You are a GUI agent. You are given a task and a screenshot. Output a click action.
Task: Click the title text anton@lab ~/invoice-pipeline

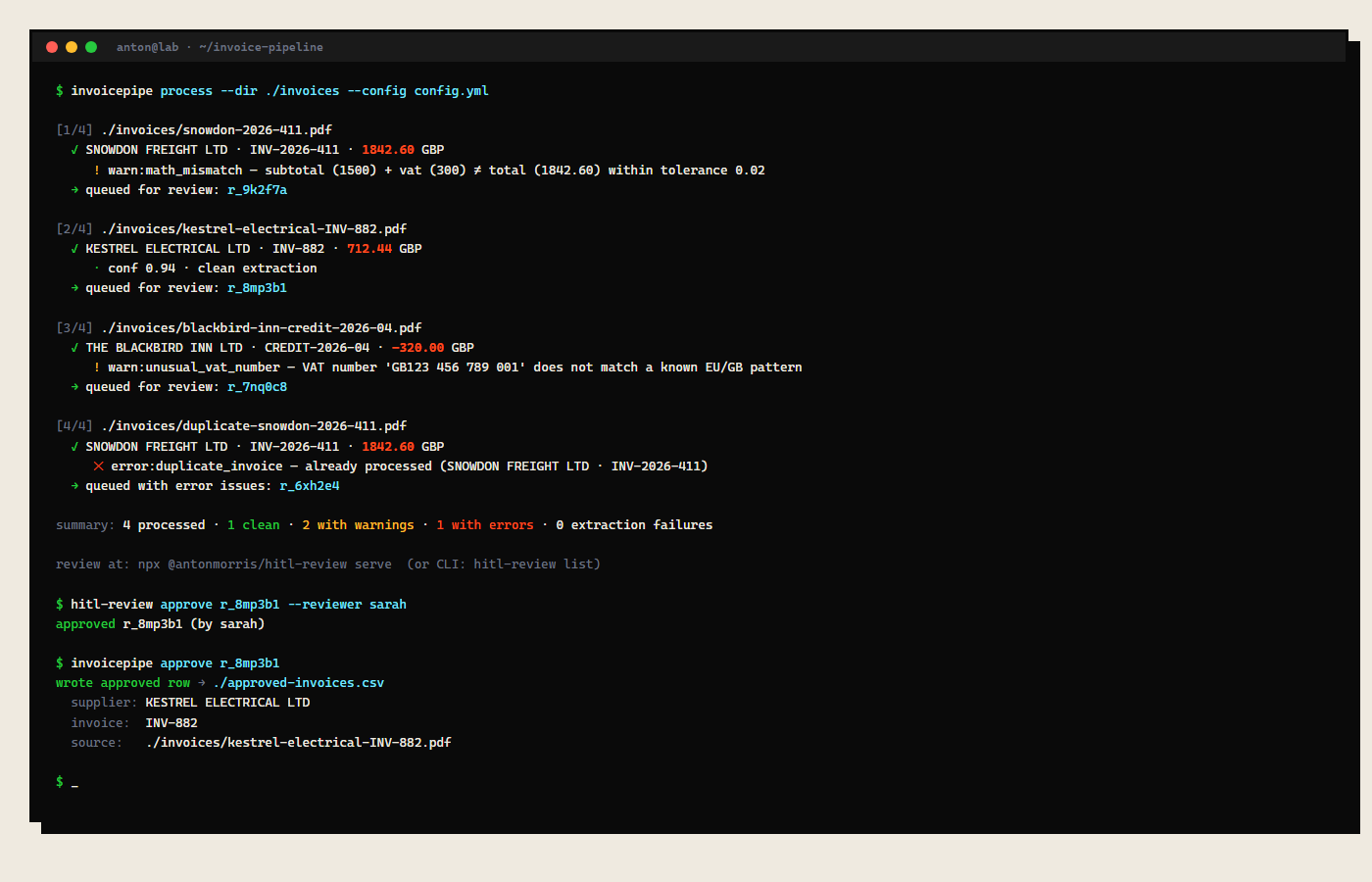pos(220,47)
